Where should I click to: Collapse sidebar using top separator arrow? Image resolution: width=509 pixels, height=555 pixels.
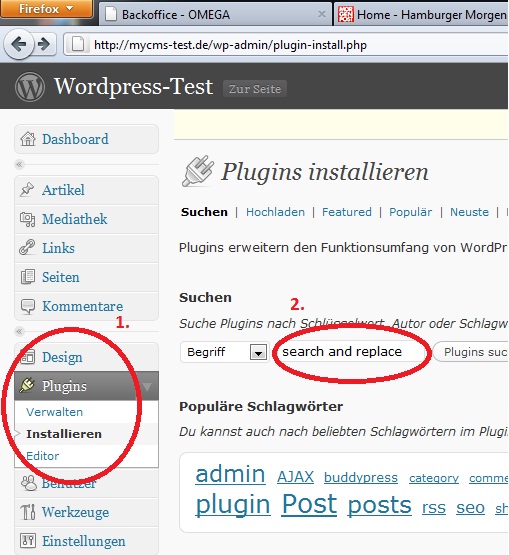tap(19, 164)
